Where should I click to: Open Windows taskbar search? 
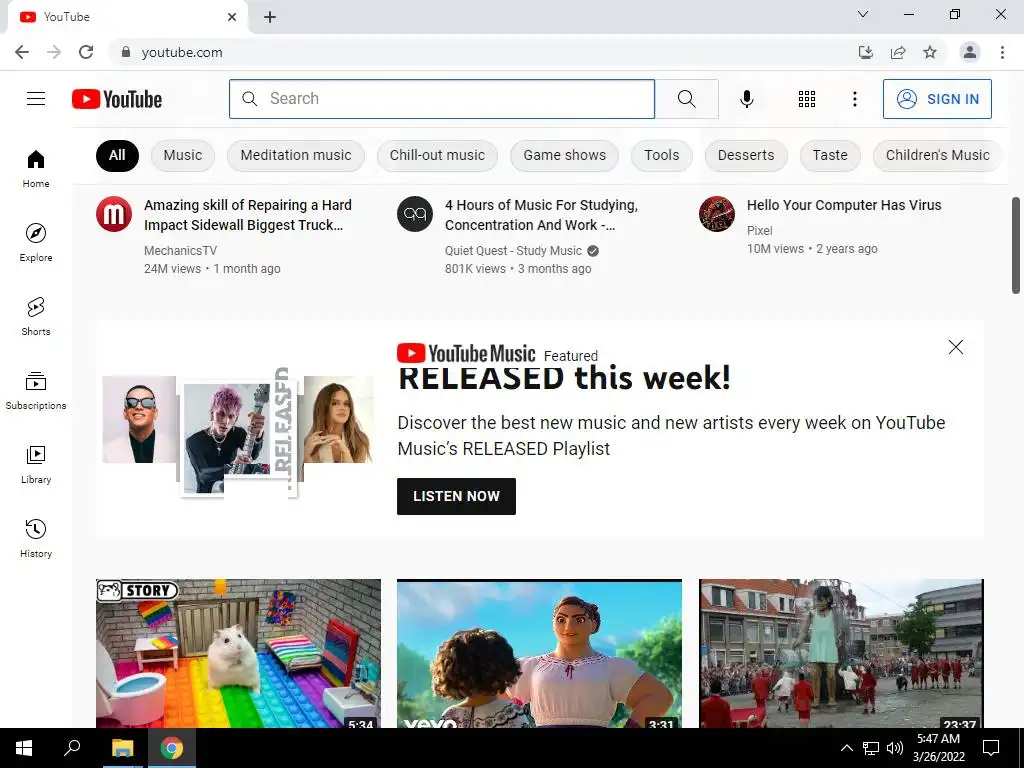pos(72,748)
